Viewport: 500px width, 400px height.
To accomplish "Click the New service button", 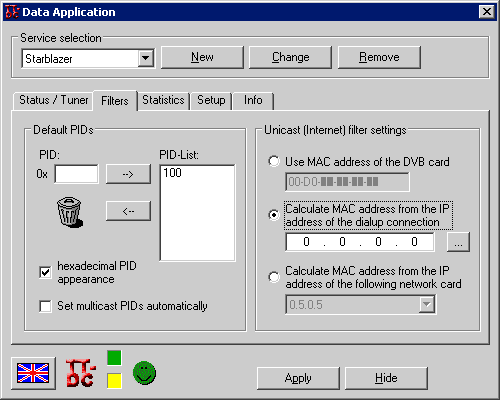I will tap(202, 57).
